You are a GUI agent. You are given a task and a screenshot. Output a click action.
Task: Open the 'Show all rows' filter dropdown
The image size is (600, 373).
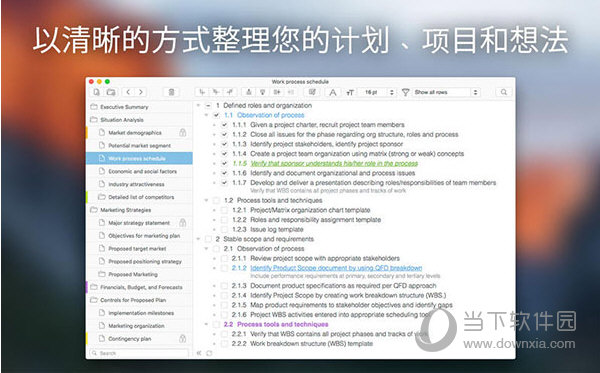[446, 92]
